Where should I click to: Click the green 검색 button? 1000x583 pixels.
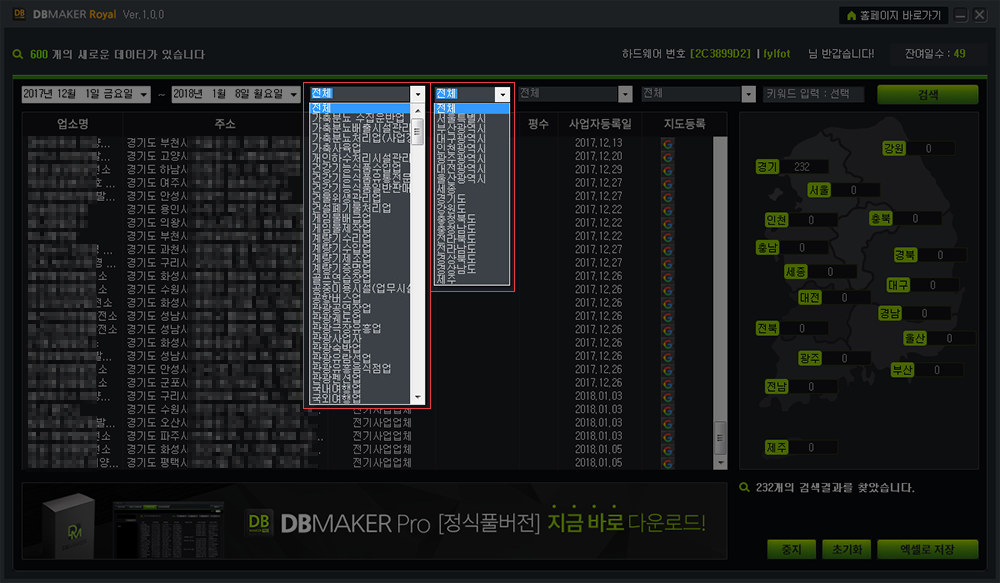[928, 94]
